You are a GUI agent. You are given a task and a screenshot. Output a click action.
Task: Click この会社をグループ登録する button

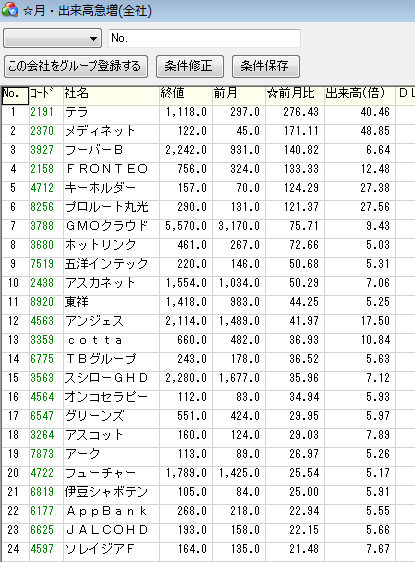click(x=76, y=66)
